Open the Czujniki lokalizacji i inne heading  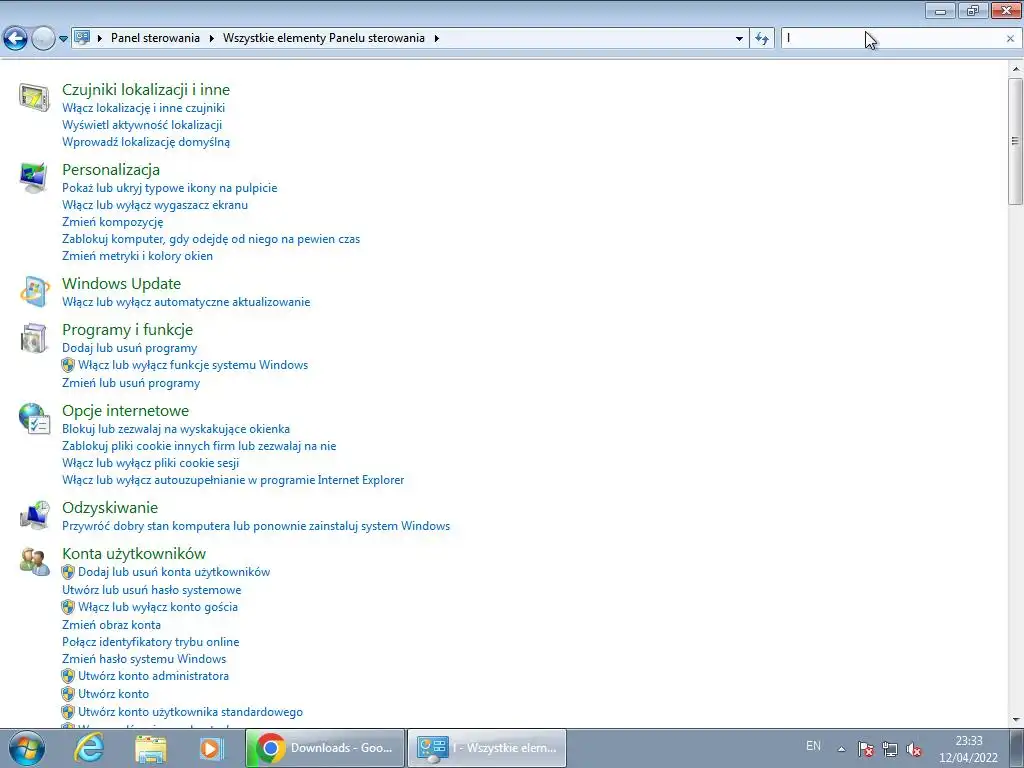tap(146, 89)
